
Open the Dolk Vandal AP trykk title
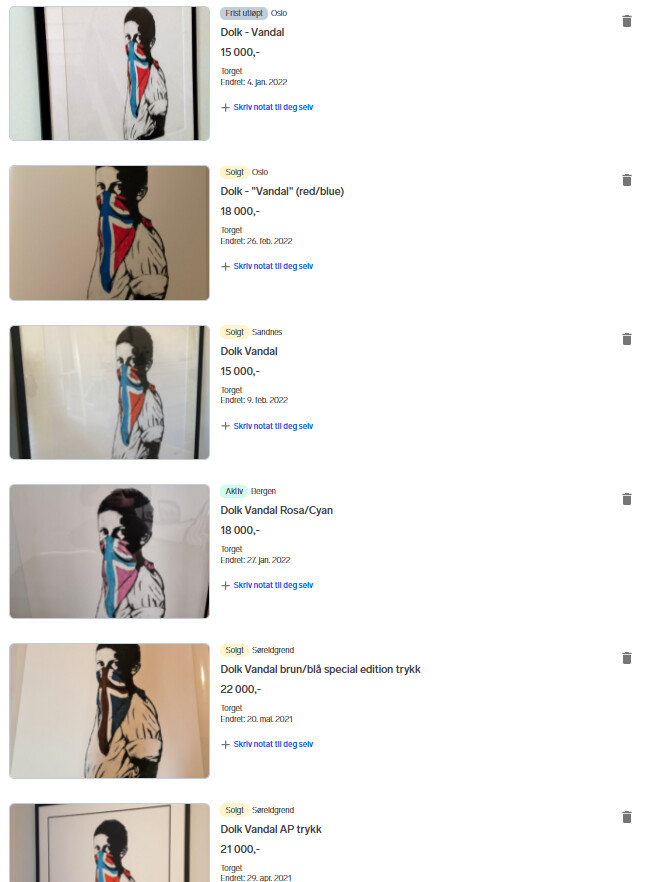click(271, 829)
